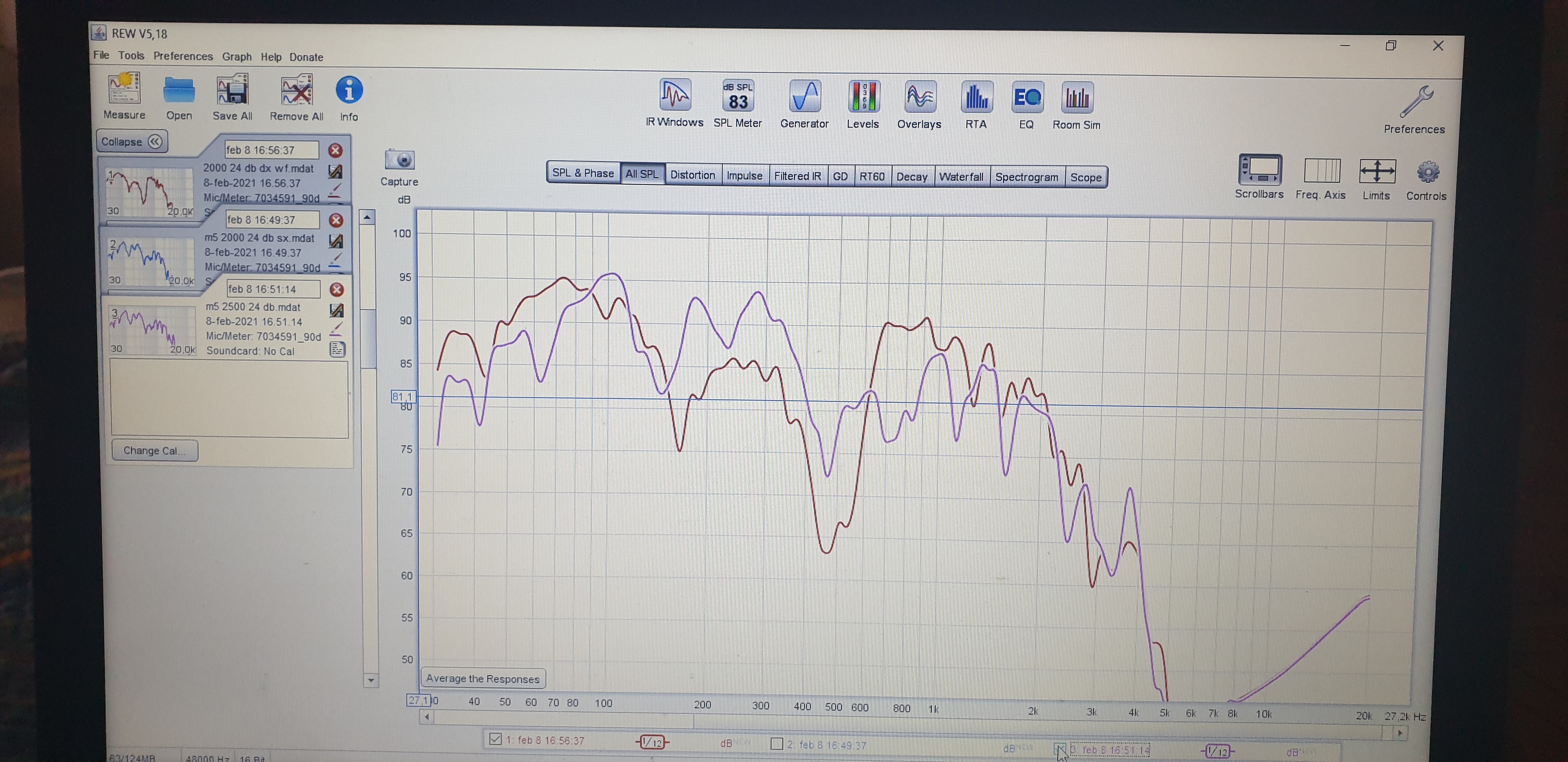
Task: Click the Change Cal... button
Action: [155, 451]
